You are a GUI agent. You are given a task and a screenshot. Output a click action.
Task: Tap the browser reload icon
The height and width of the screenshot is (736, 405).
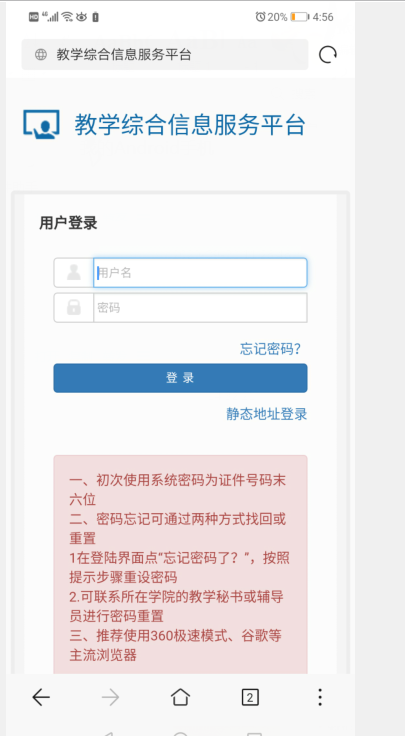click(328, 55)
